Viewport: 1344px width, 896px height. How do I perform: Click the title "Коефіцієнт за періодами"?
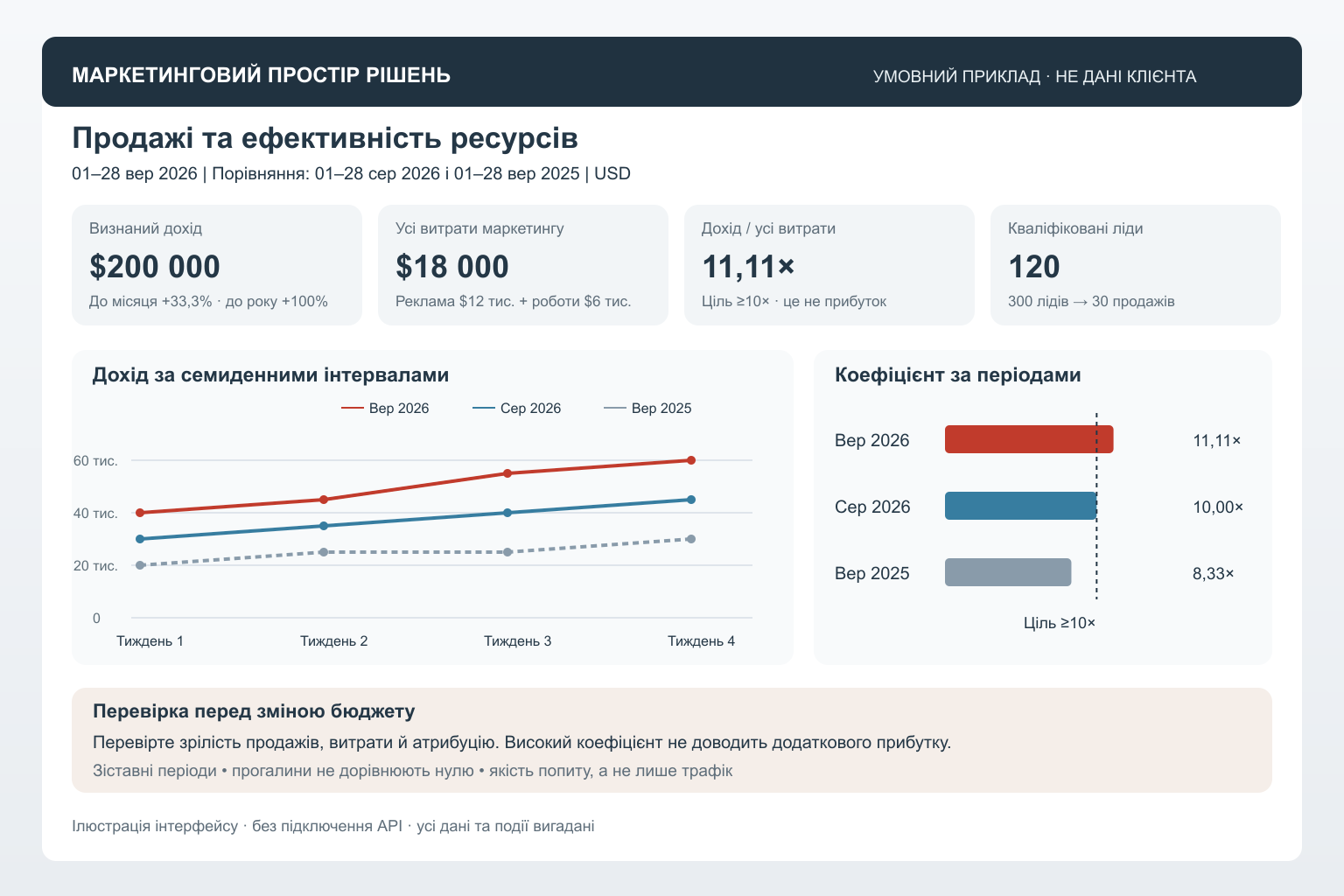click(958, 375)
